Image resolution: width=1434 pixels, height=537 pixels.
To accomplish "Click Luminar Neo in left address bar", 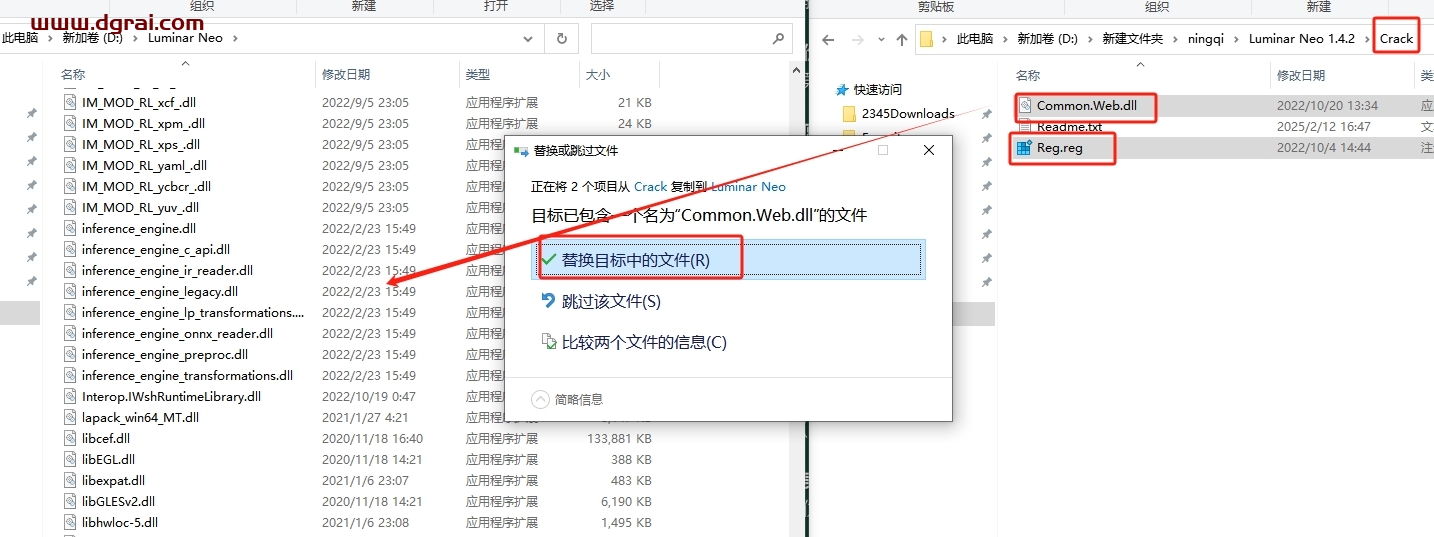I will pyautogui.click(x=185, y=38).
